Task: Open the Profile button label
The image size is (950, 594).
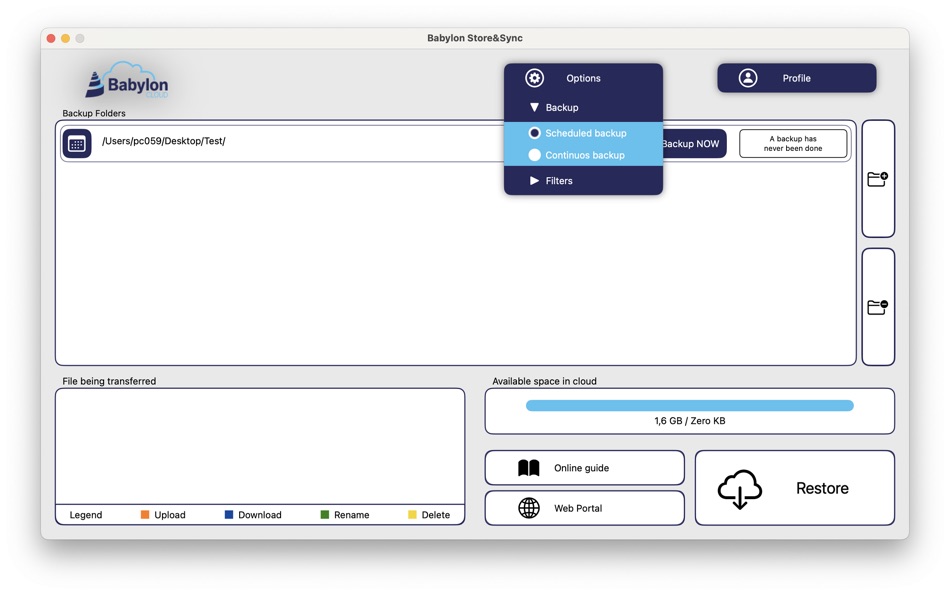Action: pyautogui.click(x=796, y=78)
